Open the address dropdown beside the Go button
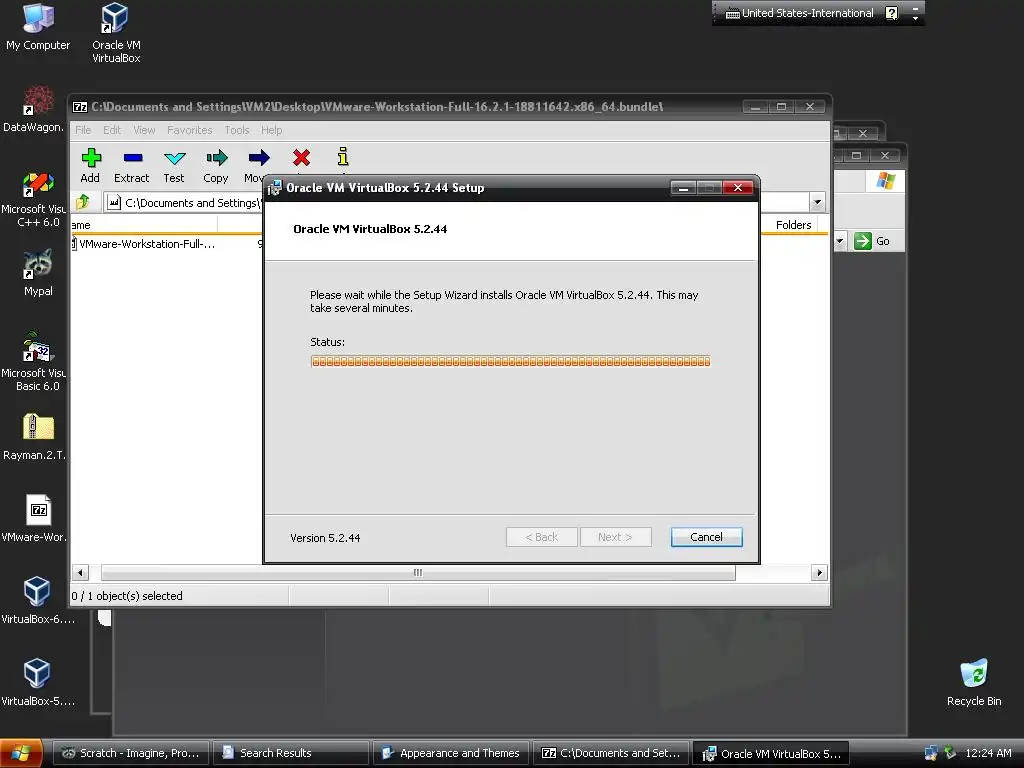Viewport: 1024px width, 768px height. (840, 241)
